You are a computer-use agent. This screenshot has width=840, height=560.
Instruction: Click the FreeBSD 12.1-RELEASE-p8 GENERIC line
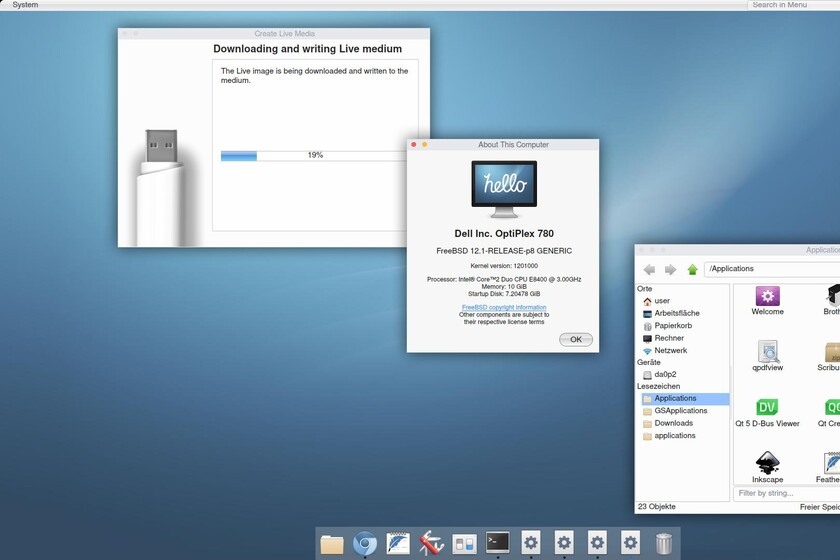[504, 251]
